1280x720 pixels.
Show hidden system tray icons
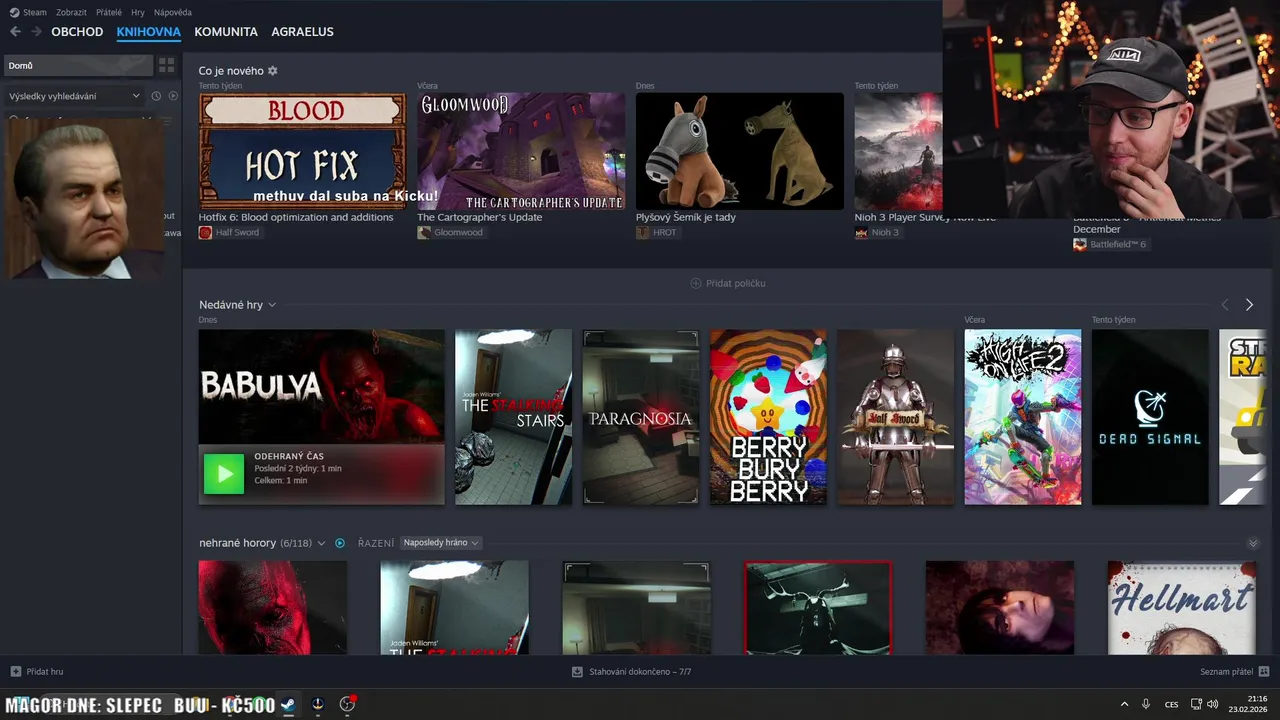[1124, 704]
